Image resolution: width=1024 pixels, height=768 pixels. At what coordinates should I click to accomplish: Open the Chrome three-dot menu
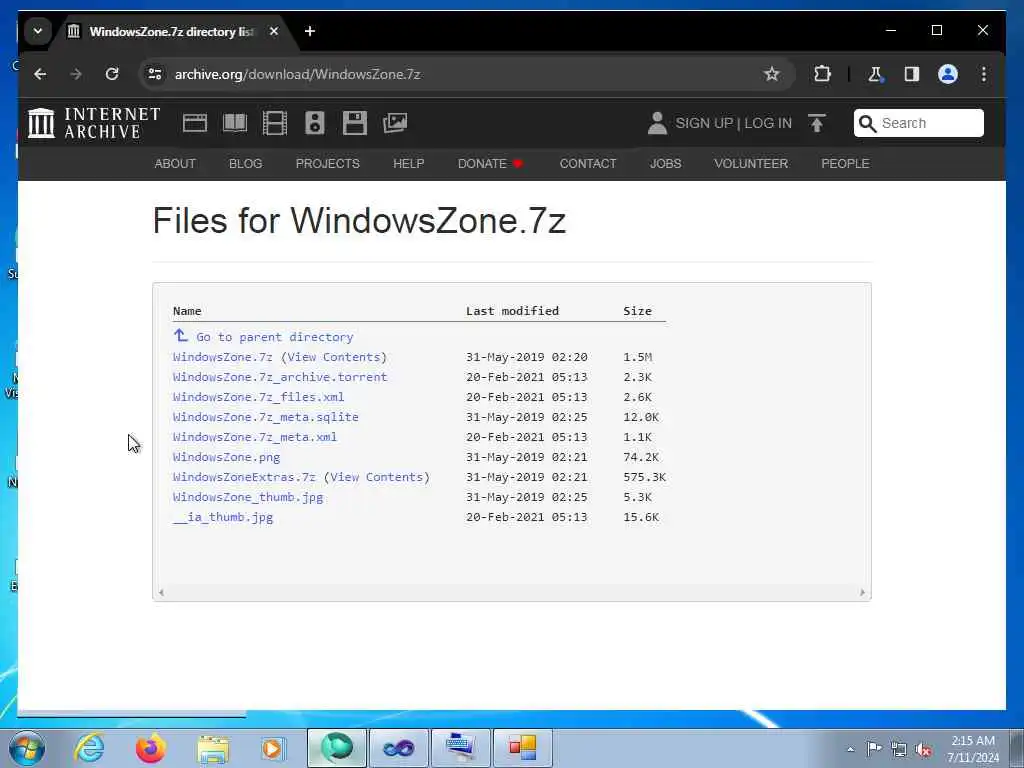pos(984,74)
